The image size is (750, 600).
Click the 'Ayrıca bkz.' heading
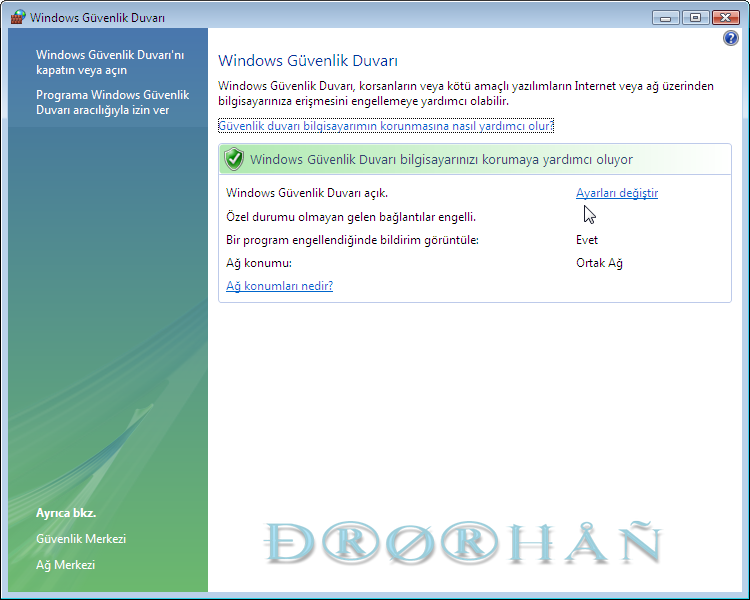pyautogui.click(x=66, y=513)
